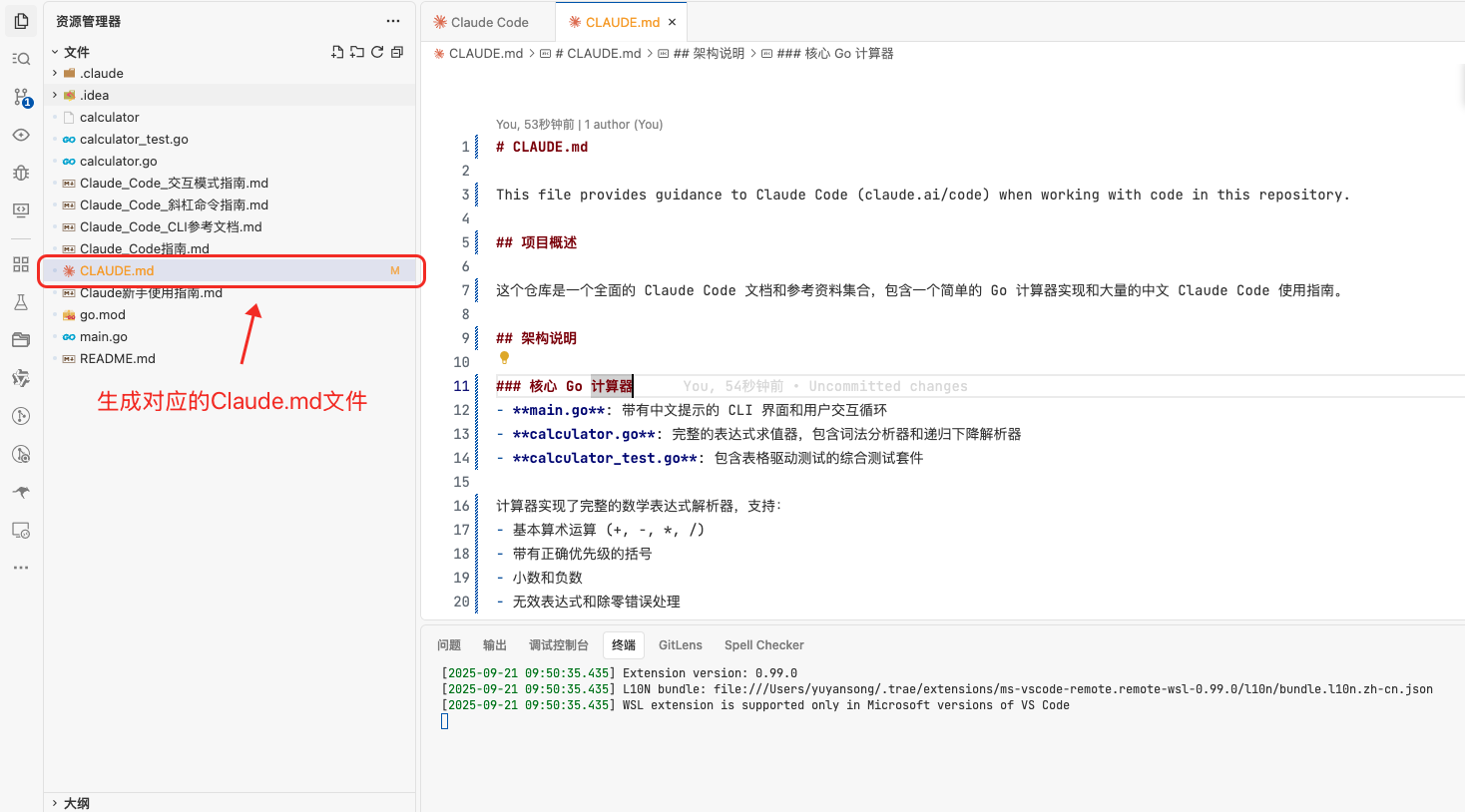
Task: Close the CLAUDE.md editor tab
Action: (x=672, y=22)
